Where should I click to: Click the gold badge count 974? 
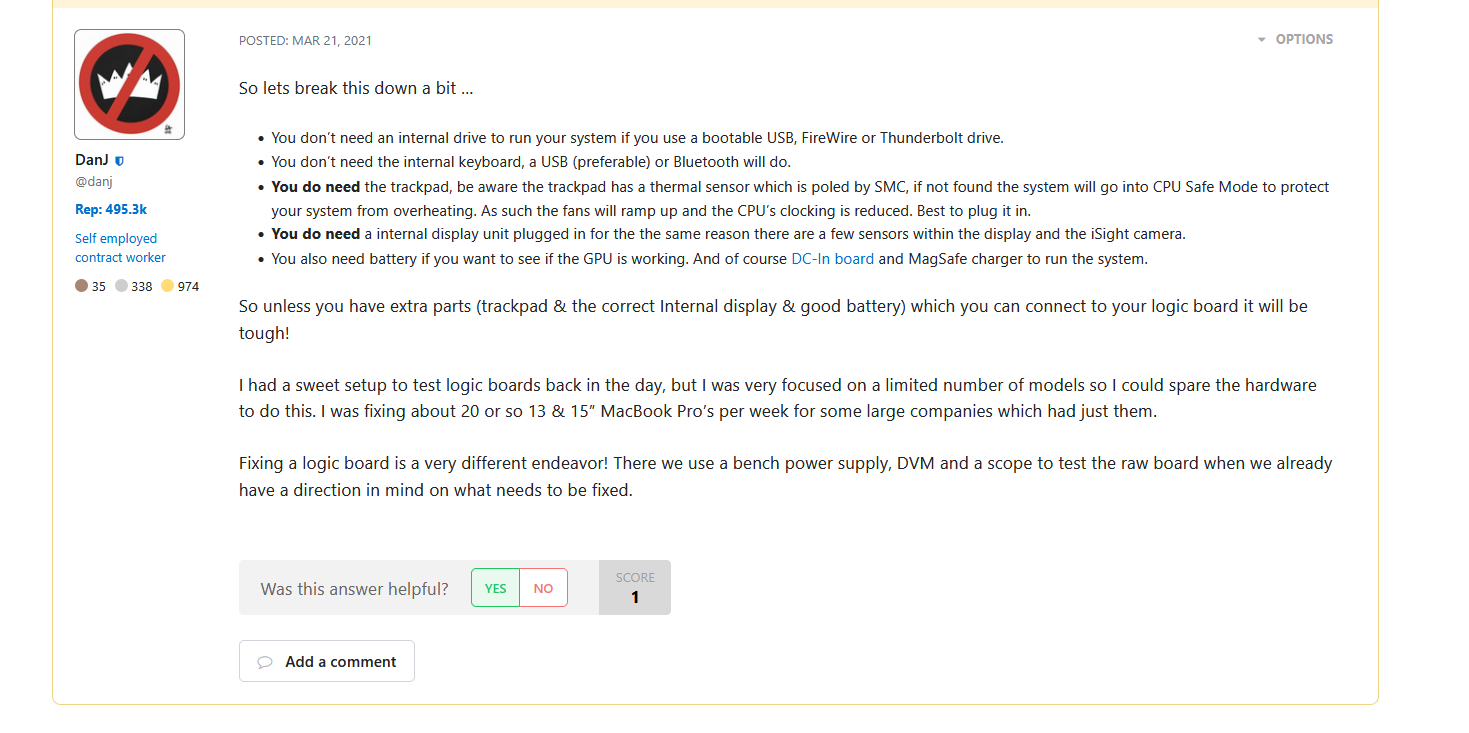[188, 287]
